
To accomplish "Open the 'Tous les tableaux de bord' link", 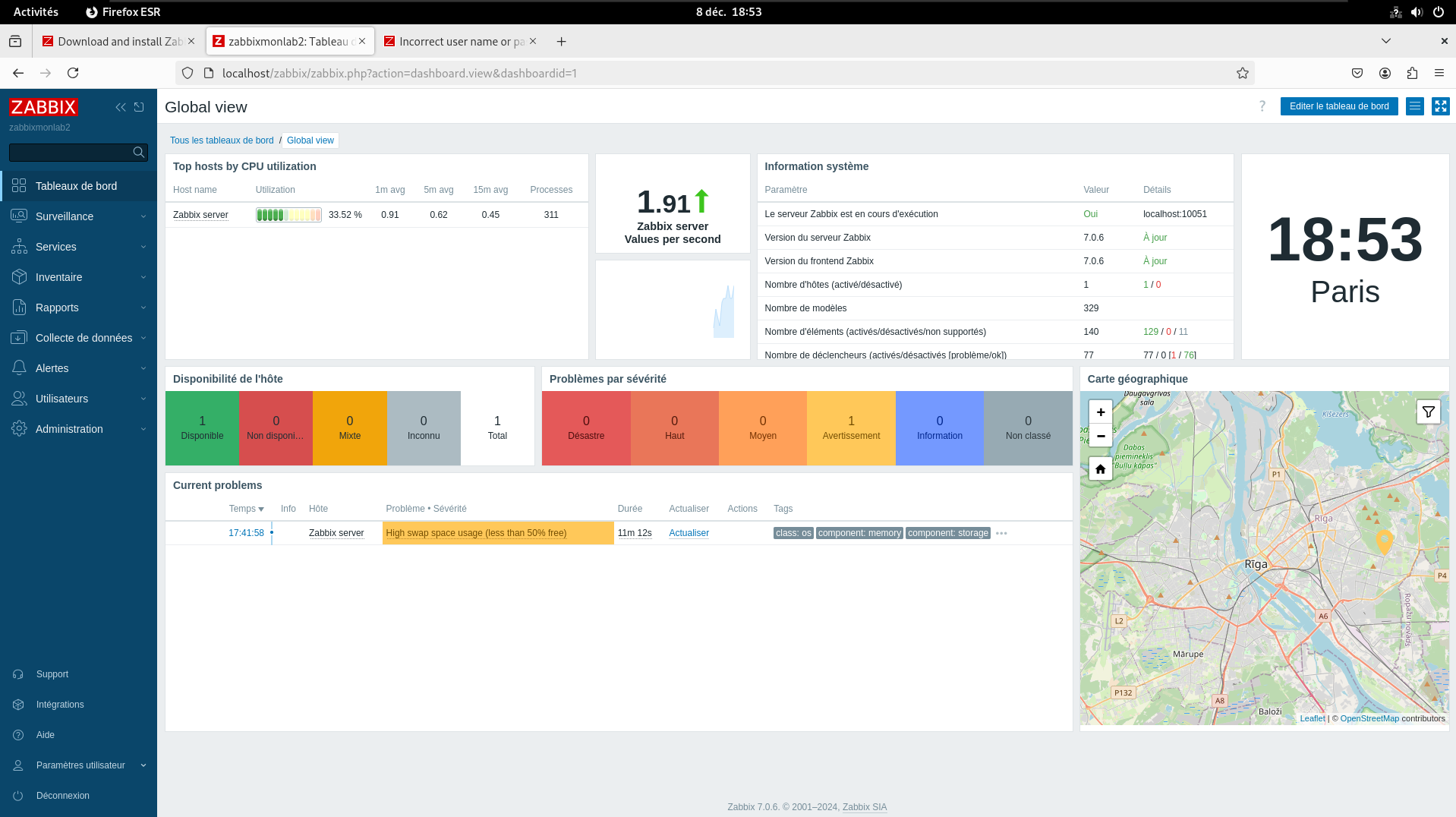I will pyautogui.click(x=222, y=140).
